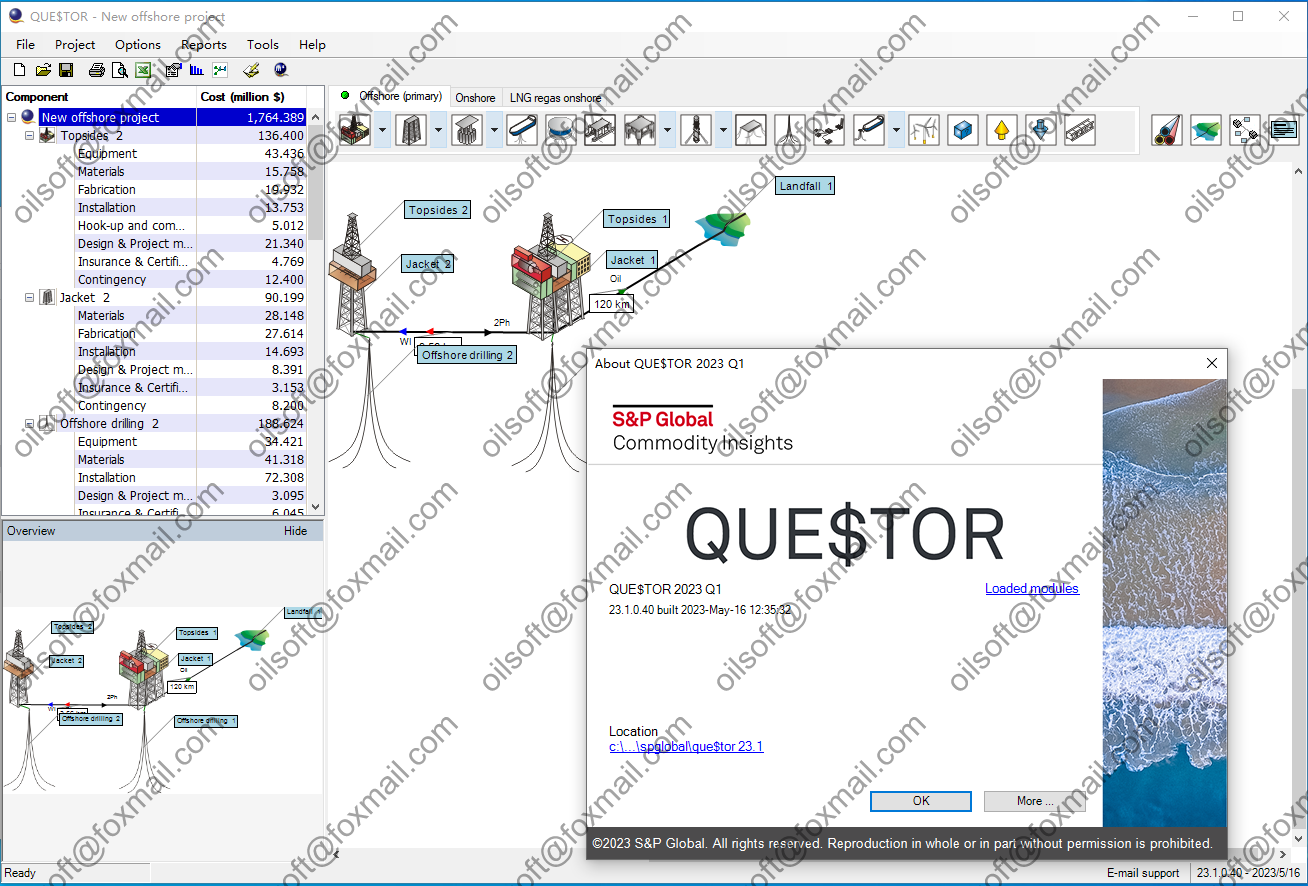Select the steel jacket component icon

[x=412, y=130]
